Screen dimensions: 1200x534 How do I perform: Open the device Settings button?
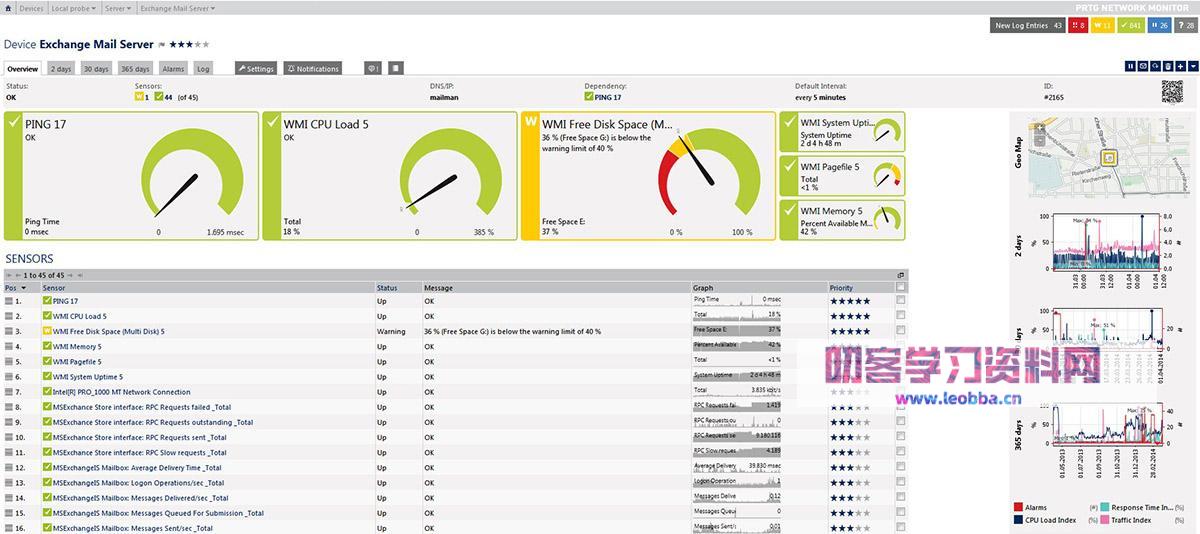click(x=256, y=69)
